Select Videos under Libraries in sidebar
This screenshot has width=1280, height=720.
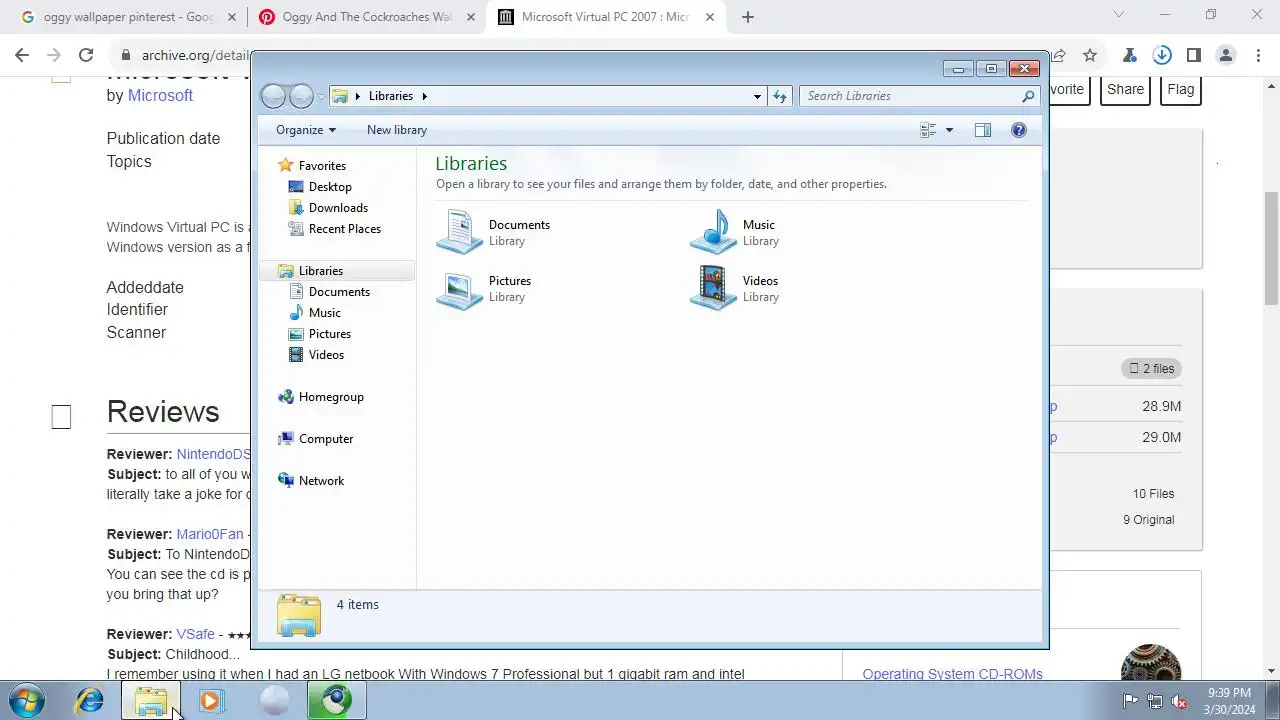pyautogui.click(x=326, y=355)
